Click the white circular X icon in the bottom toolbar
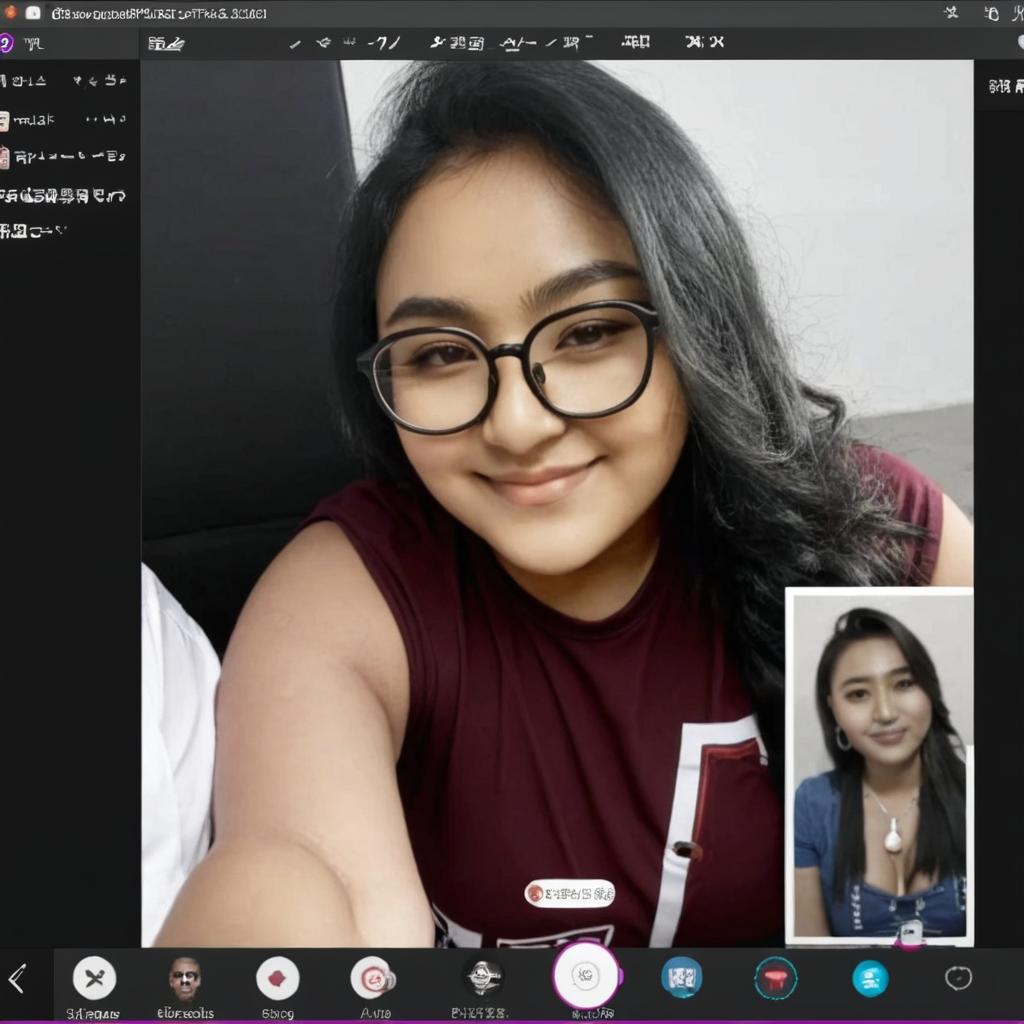The height and width of the screenshot is (1024, 1024). coord(94,978)
